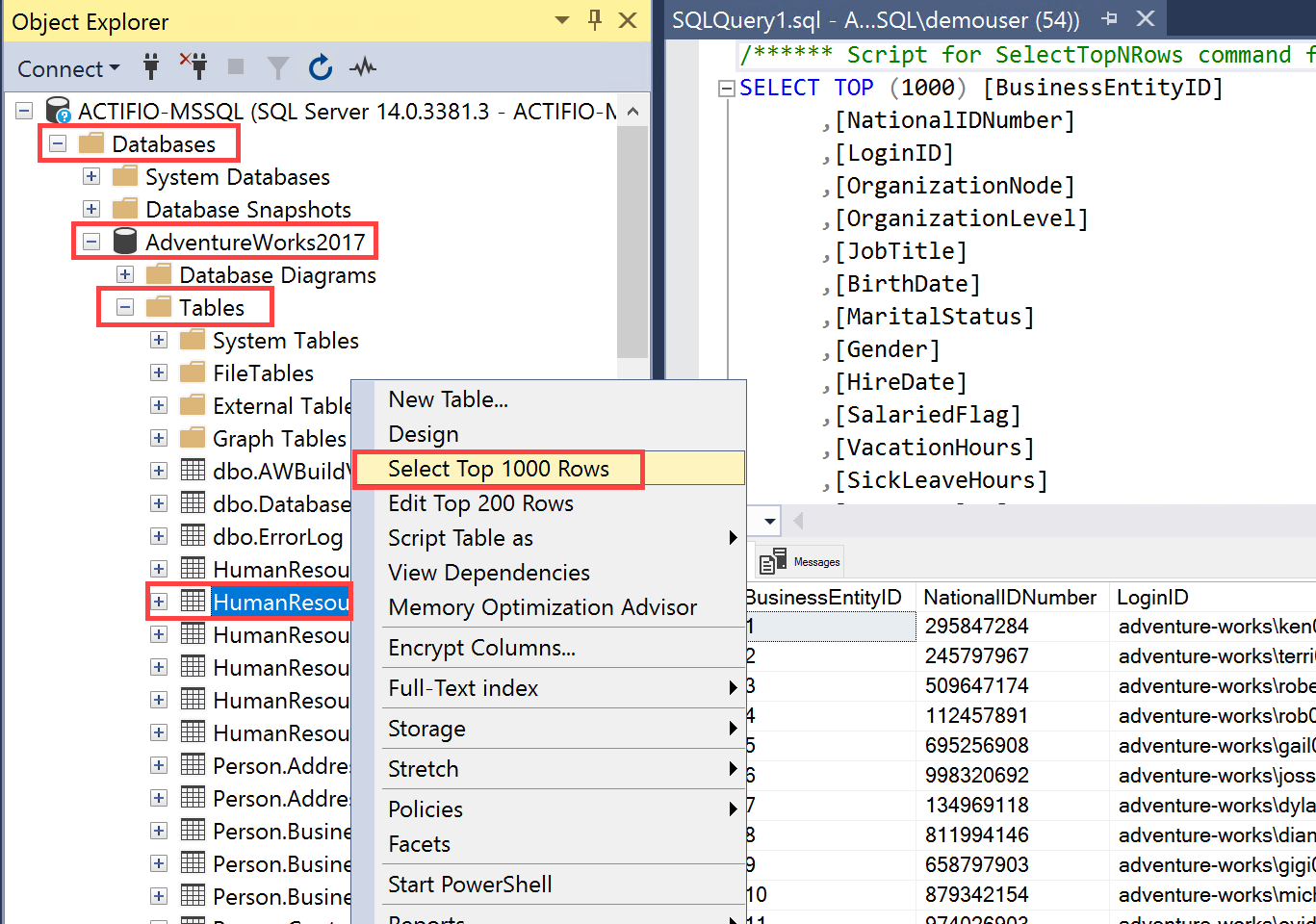This screenshot has height=924, width=1316.
Task: Click the System Tables folder icon
Action: point(193,340)
